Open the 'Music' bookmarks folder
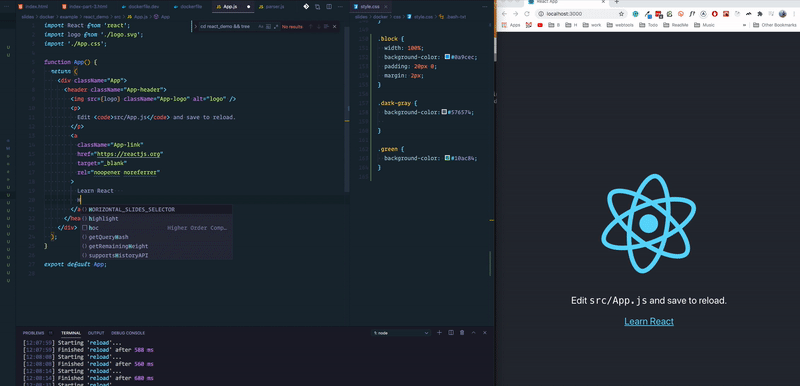The width and height of the screenshot is (800, 386). 705,25
